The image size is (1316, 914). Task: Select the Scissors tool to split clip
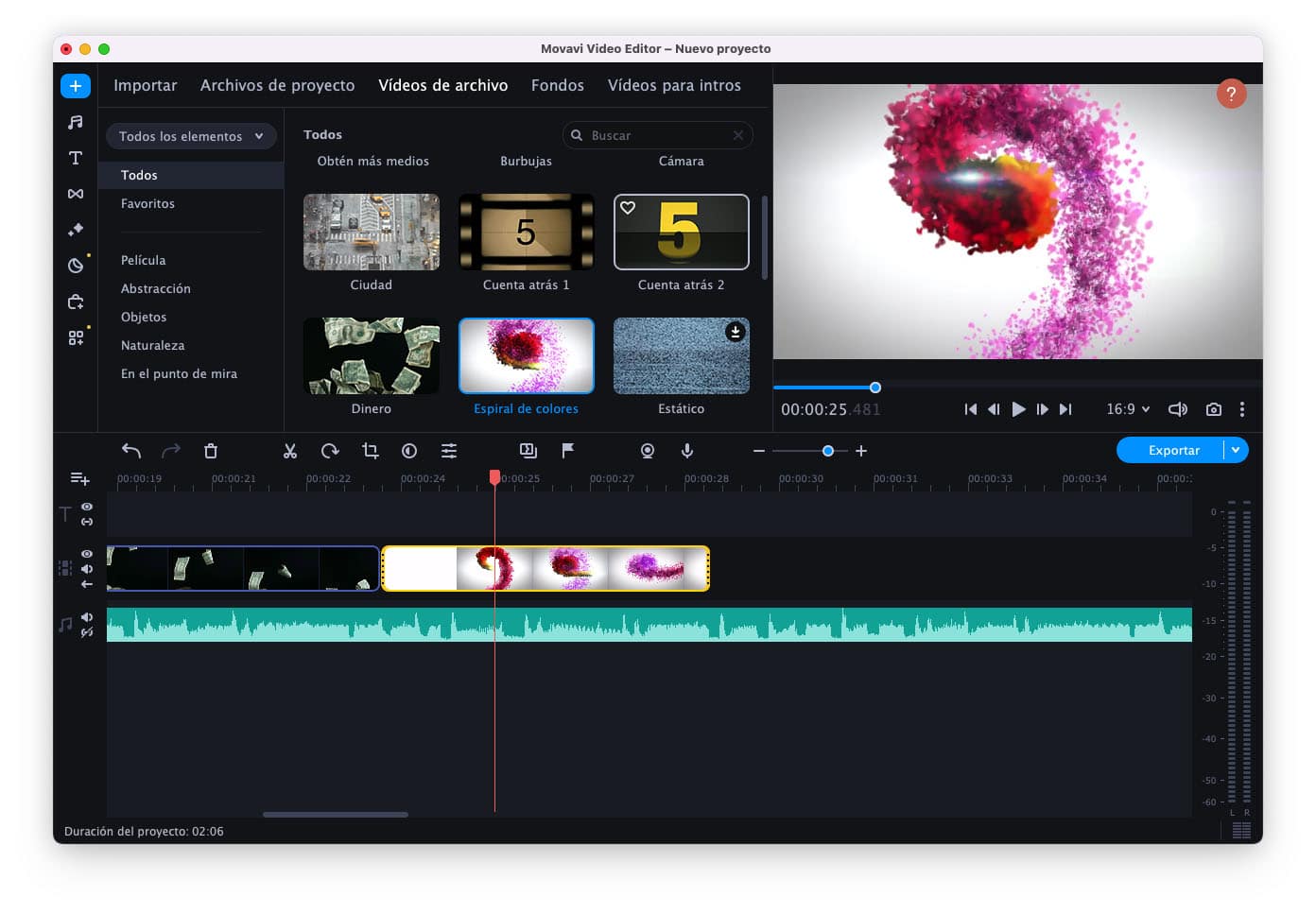(x=290, y=451)
